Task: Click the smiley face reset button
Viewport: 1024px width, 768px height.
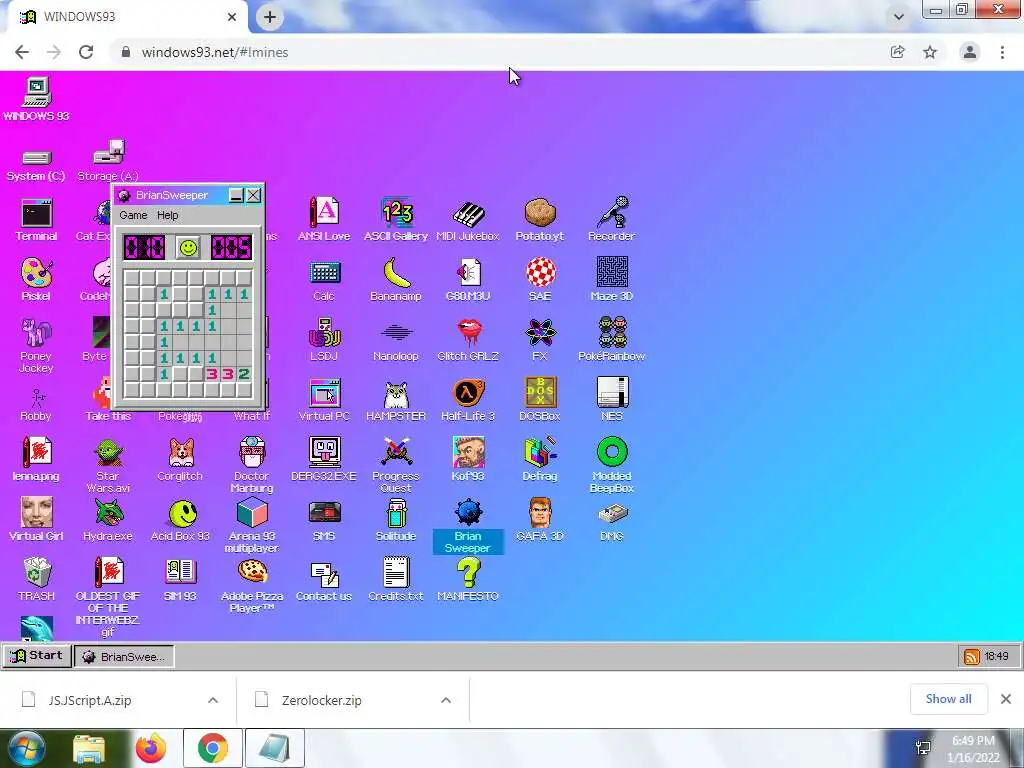Action: point(188,248)
